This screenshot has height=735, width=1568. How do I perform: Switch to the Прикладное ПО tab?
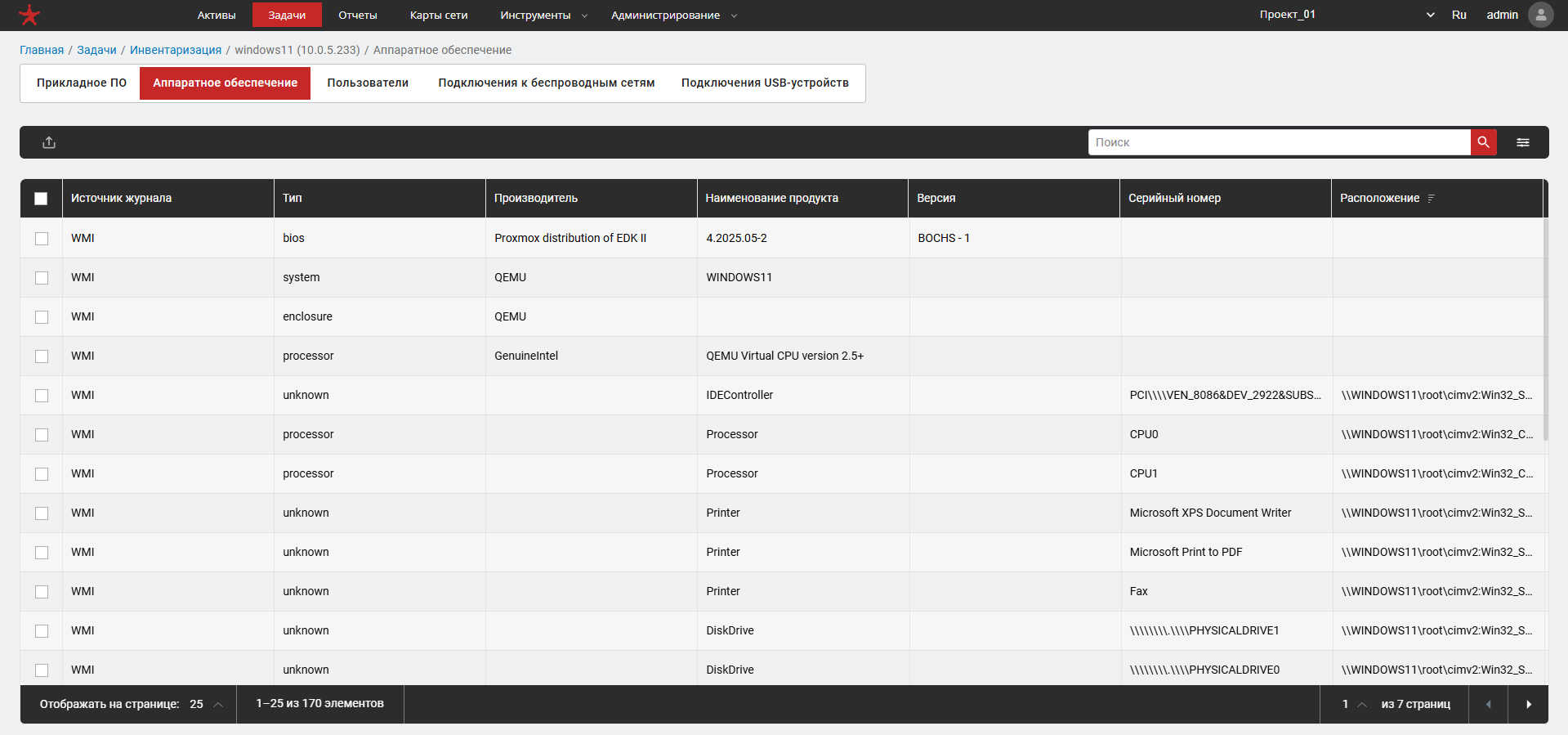click(x=82, y=83)
